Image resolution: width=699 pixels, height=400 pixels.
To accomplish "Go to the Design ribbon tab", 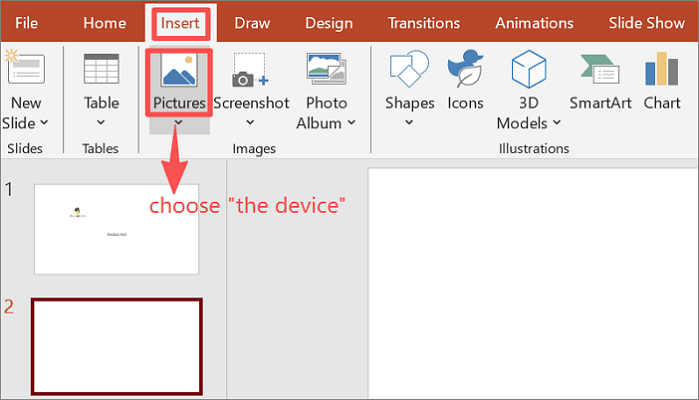I will [x=329, y=23].
